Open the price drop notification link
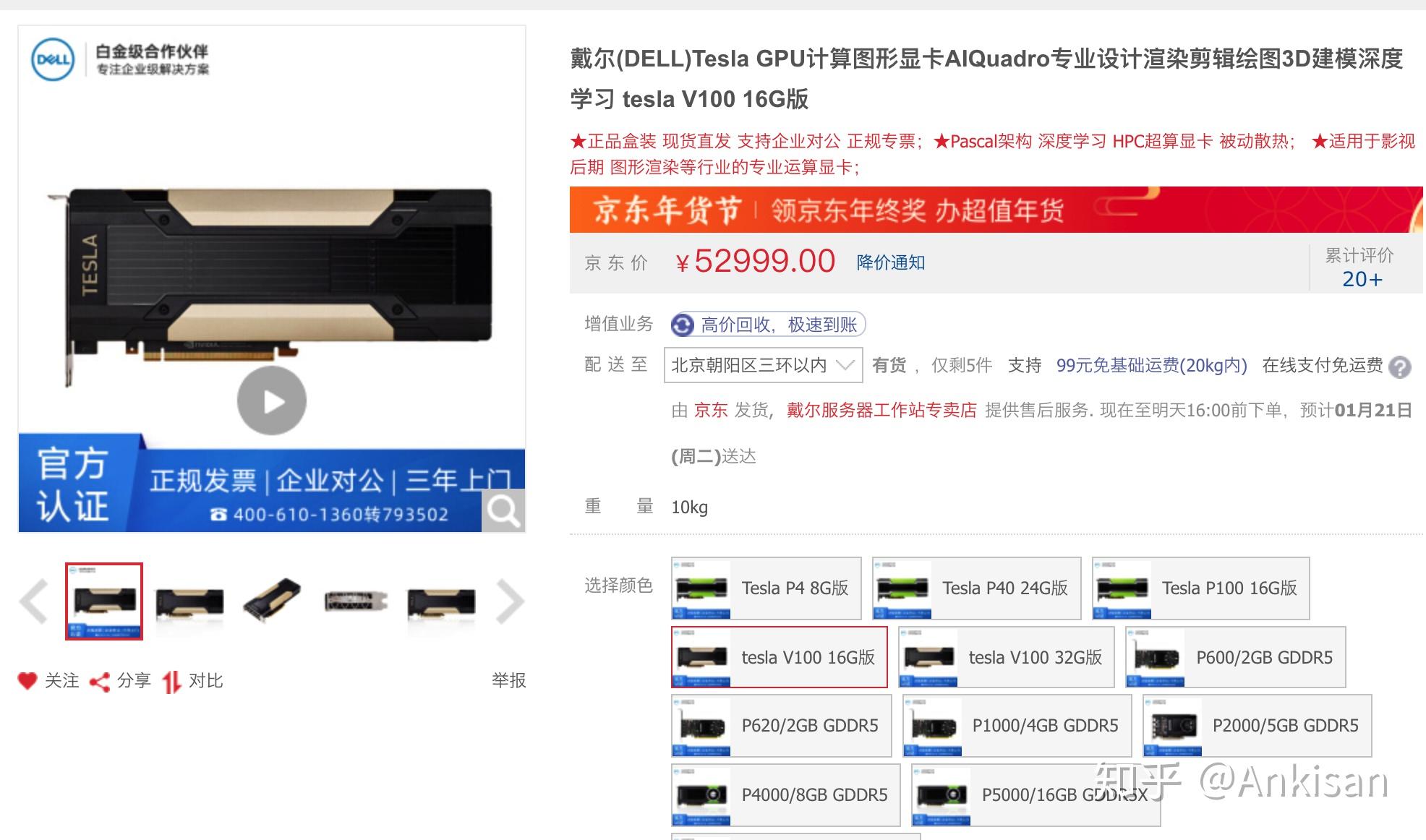Image resolution: width=1426 pixels, height=840 pixels. [891, 262]
